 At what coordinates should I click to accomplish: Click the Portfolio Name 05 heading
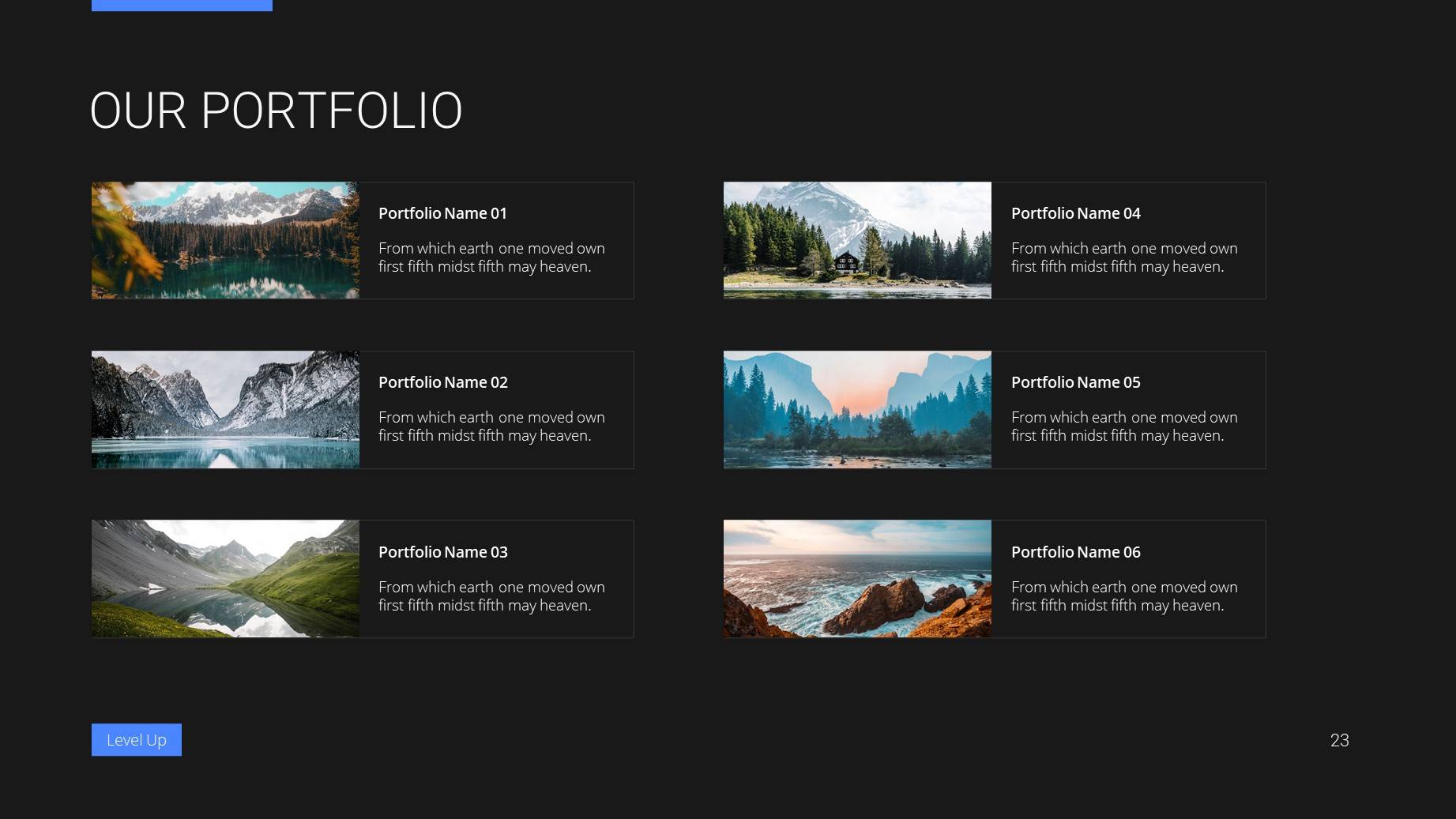[1076, 382]
